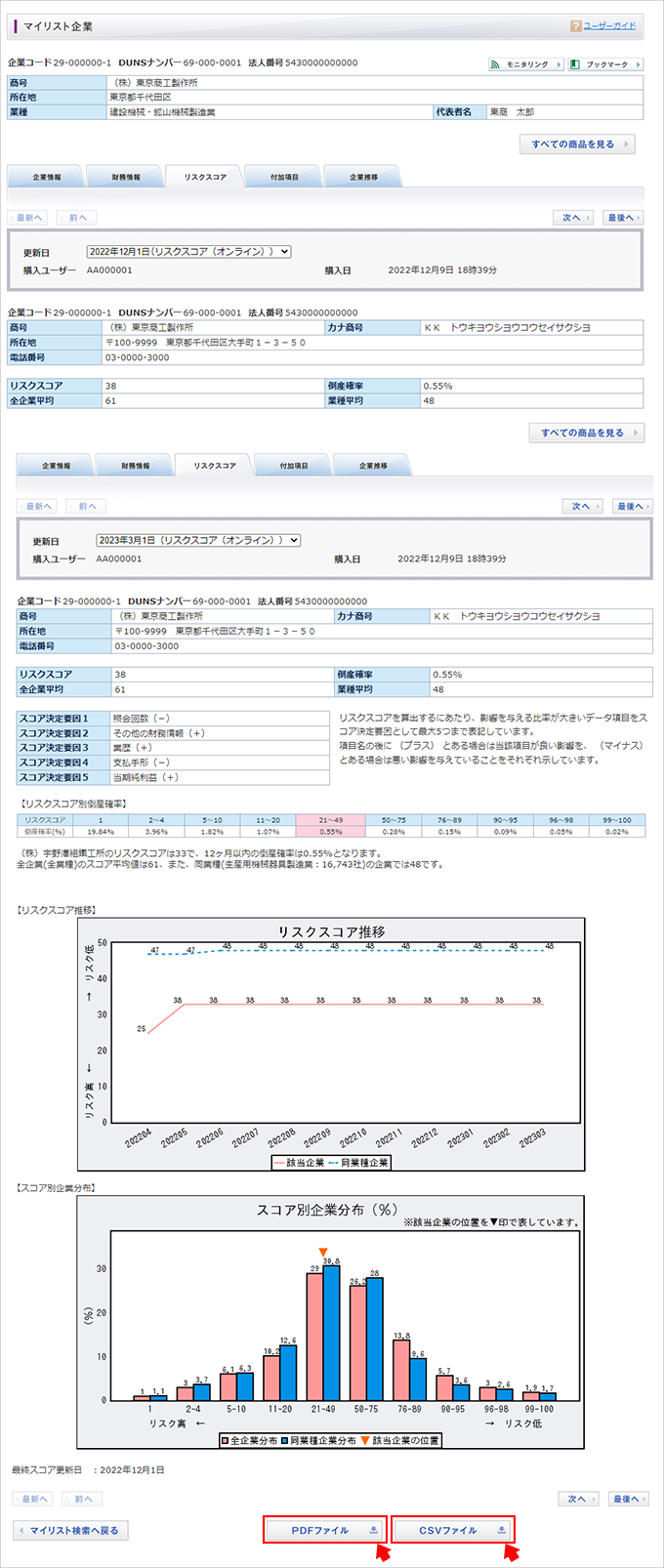Click 前へ above the 2022年12月1日 selector

coord(76,218)
